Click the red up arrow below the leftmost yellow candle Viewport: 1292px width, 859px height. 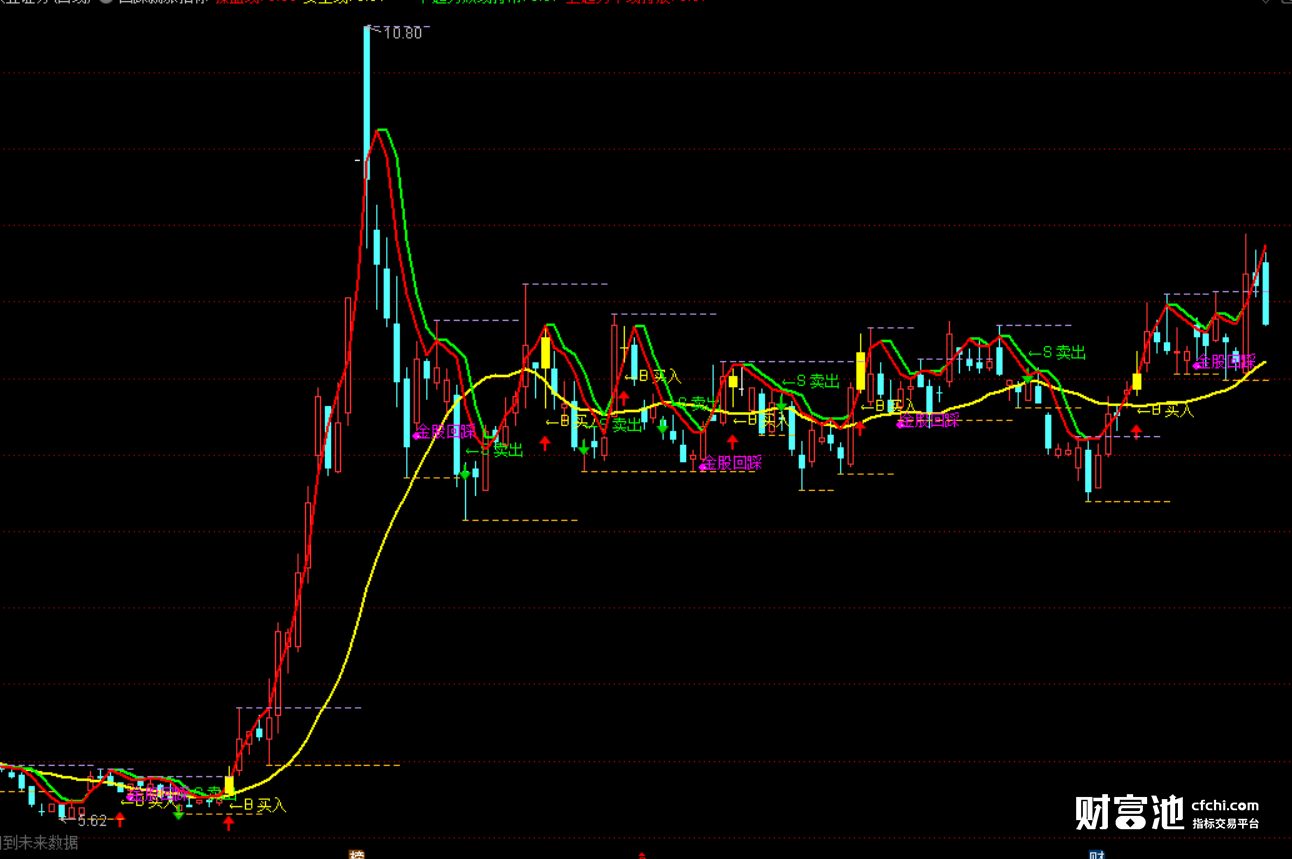228,823
